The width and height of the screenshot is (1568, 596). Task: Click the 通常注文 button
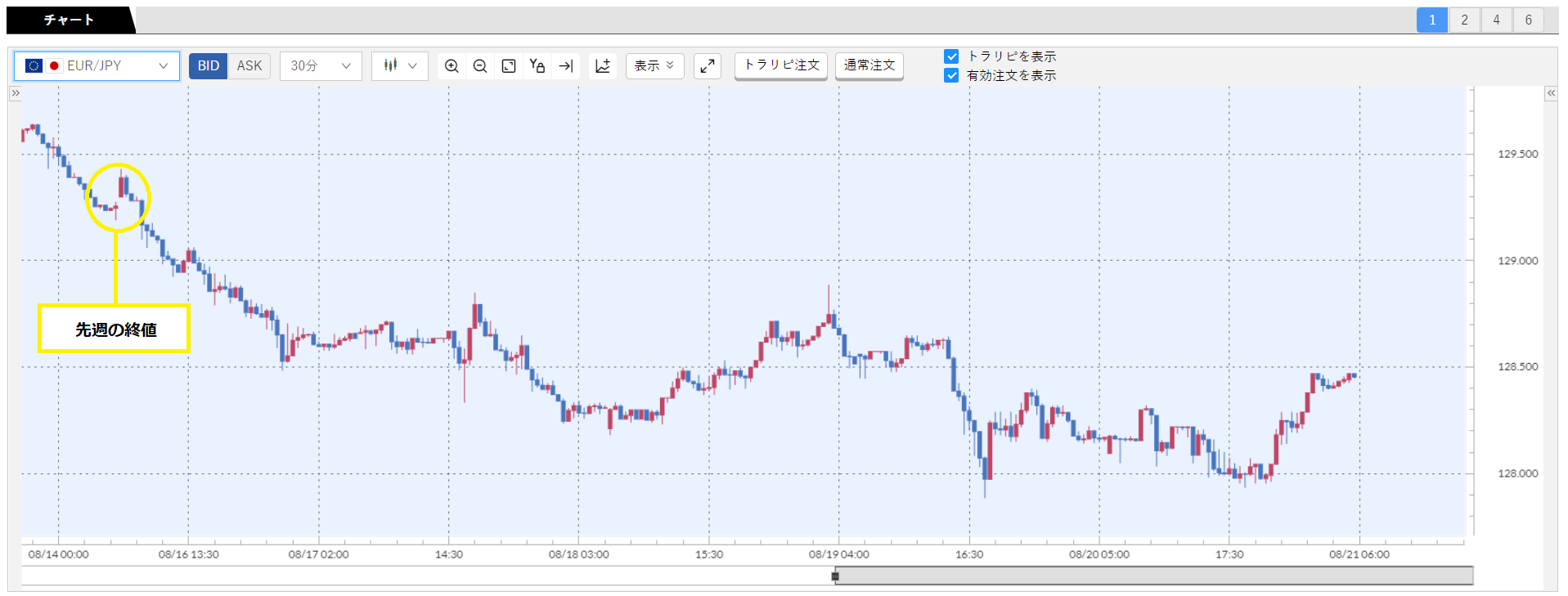click(x=869, y=65)
